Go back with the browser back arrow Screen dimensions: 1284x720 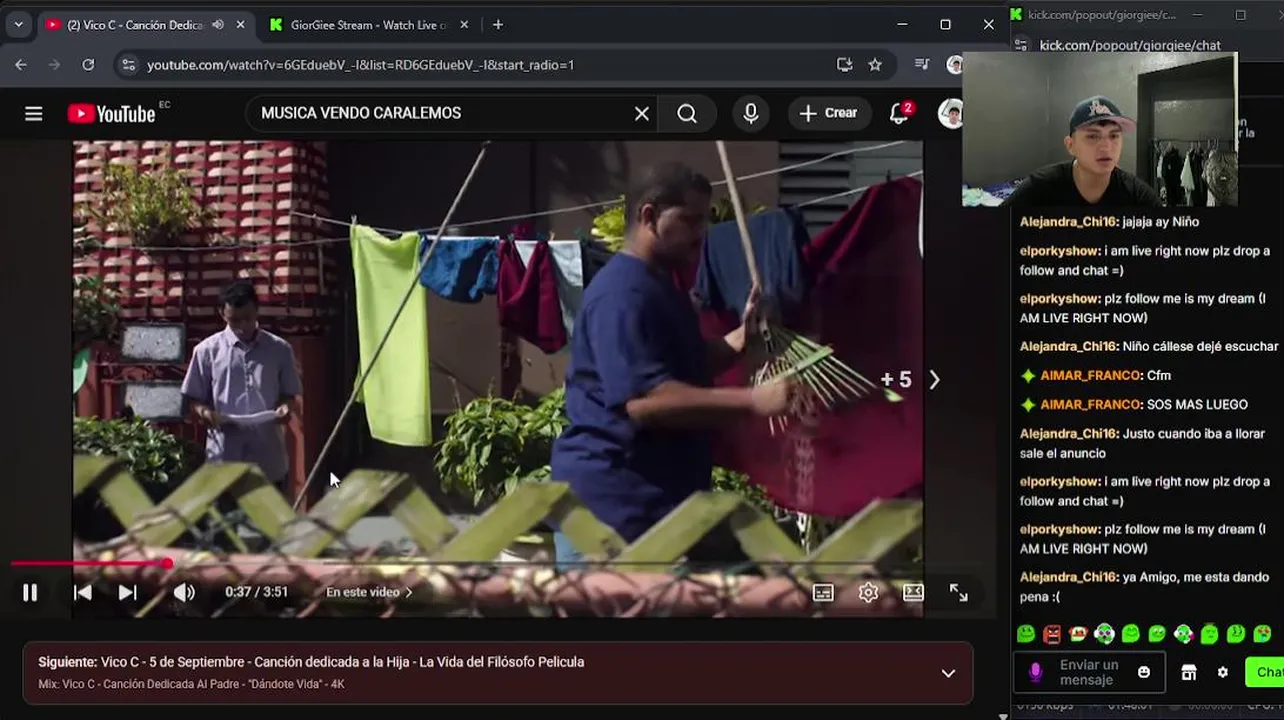[21, 65]
